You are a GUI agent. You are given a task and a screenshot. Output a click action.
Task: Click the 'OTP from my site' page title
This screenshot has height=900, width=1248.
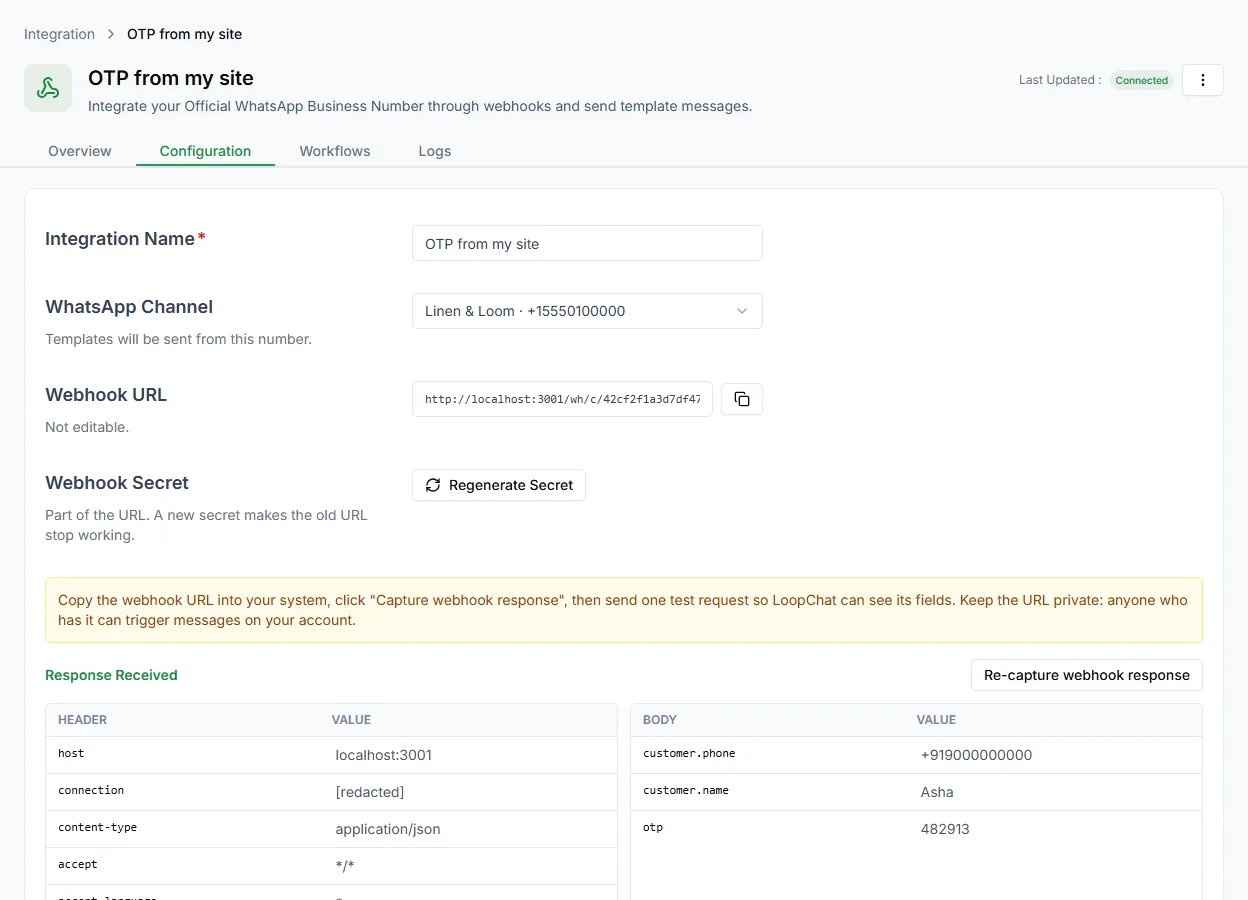coord(171,78)
